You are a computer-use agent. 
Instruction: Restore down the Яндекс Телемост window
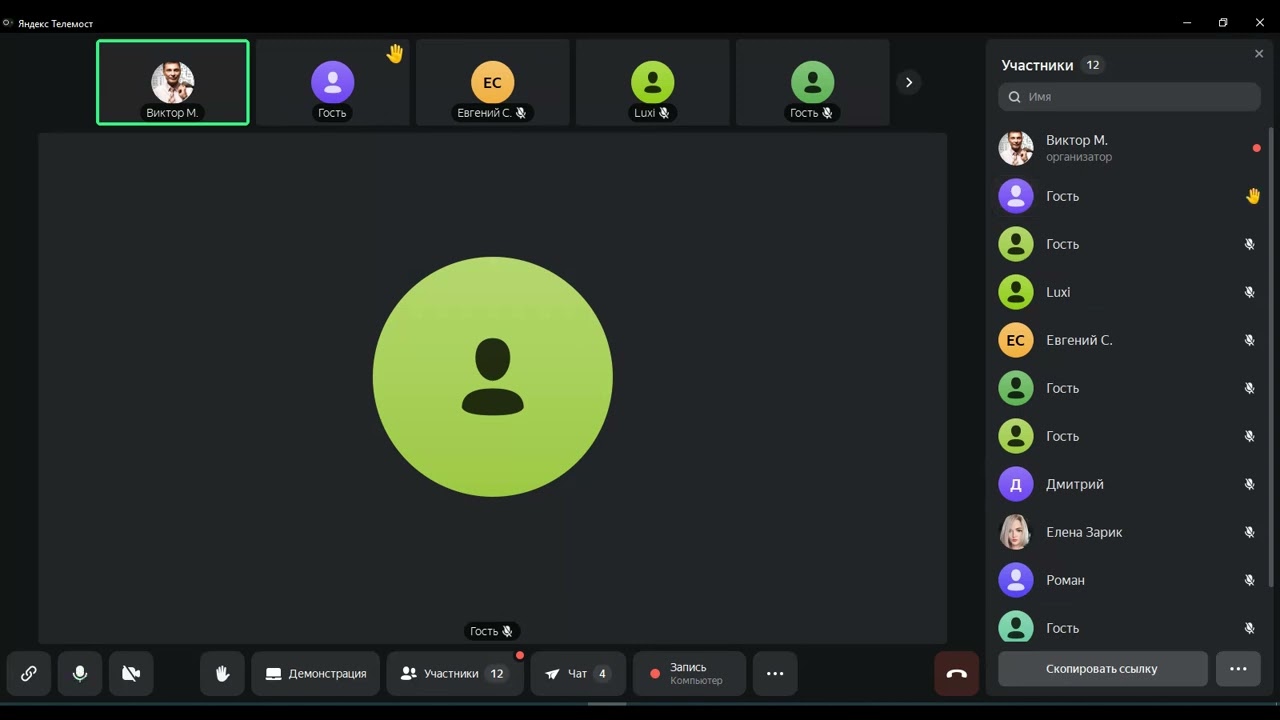click(x=1223, y=22)
